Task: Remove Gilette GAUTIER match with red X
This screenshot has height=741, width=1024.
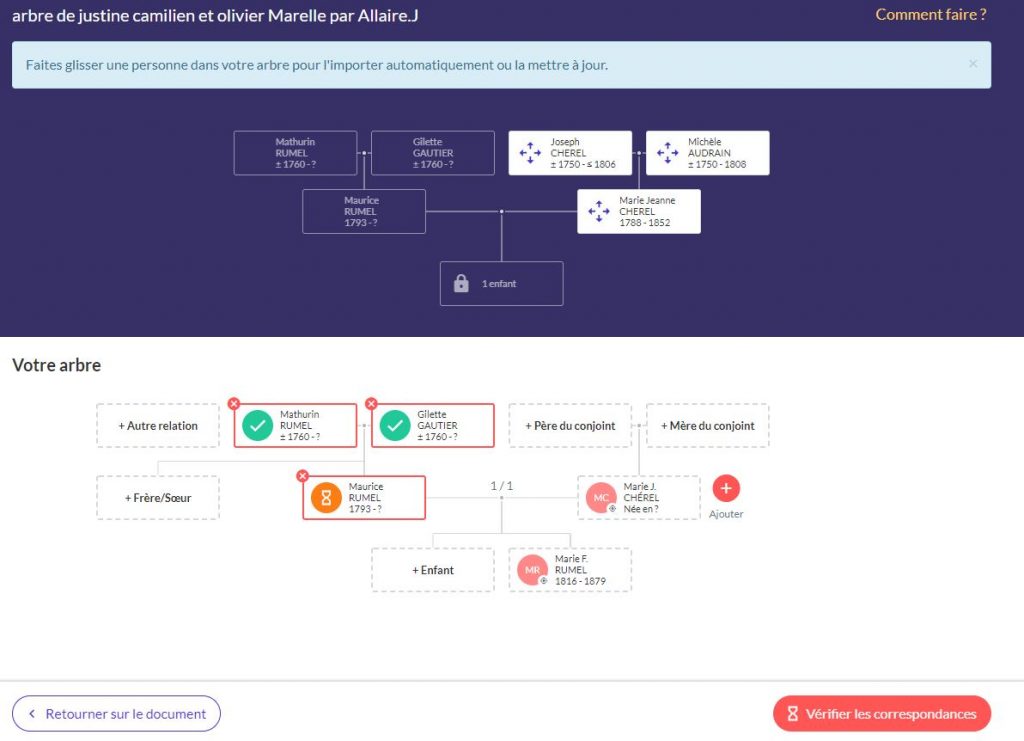Action: tap(371, 404)
